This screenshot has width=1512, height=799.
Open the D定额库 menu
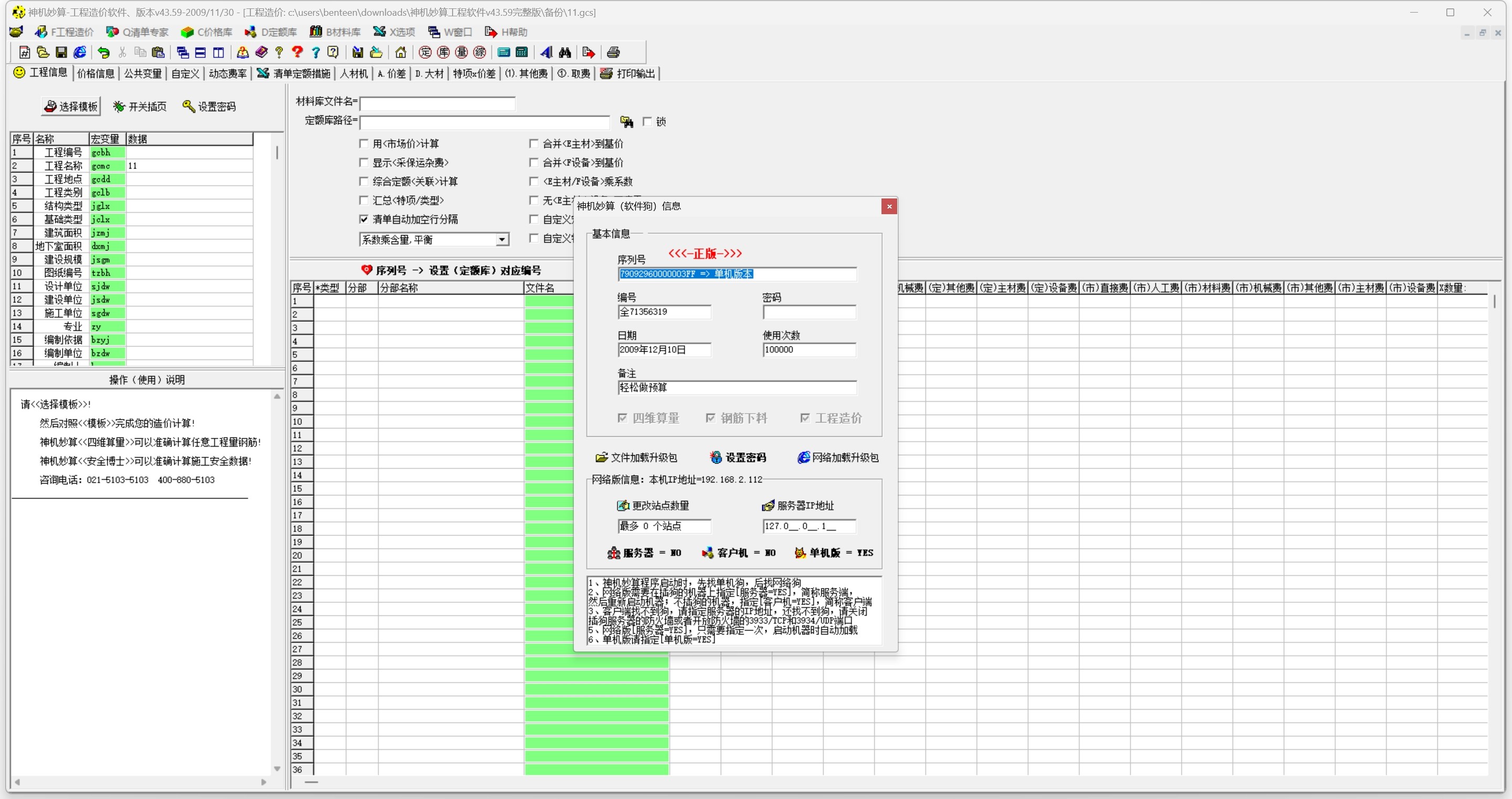[271, 31]
